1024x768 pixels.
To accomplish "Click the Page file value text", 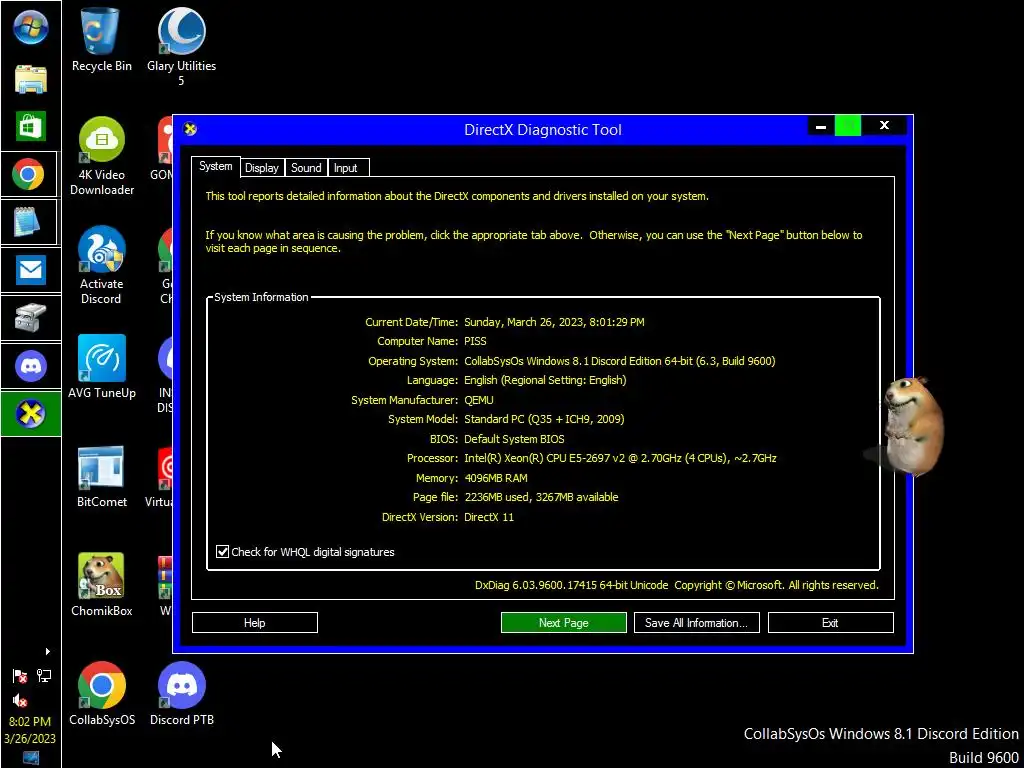I will coord(541,497).
